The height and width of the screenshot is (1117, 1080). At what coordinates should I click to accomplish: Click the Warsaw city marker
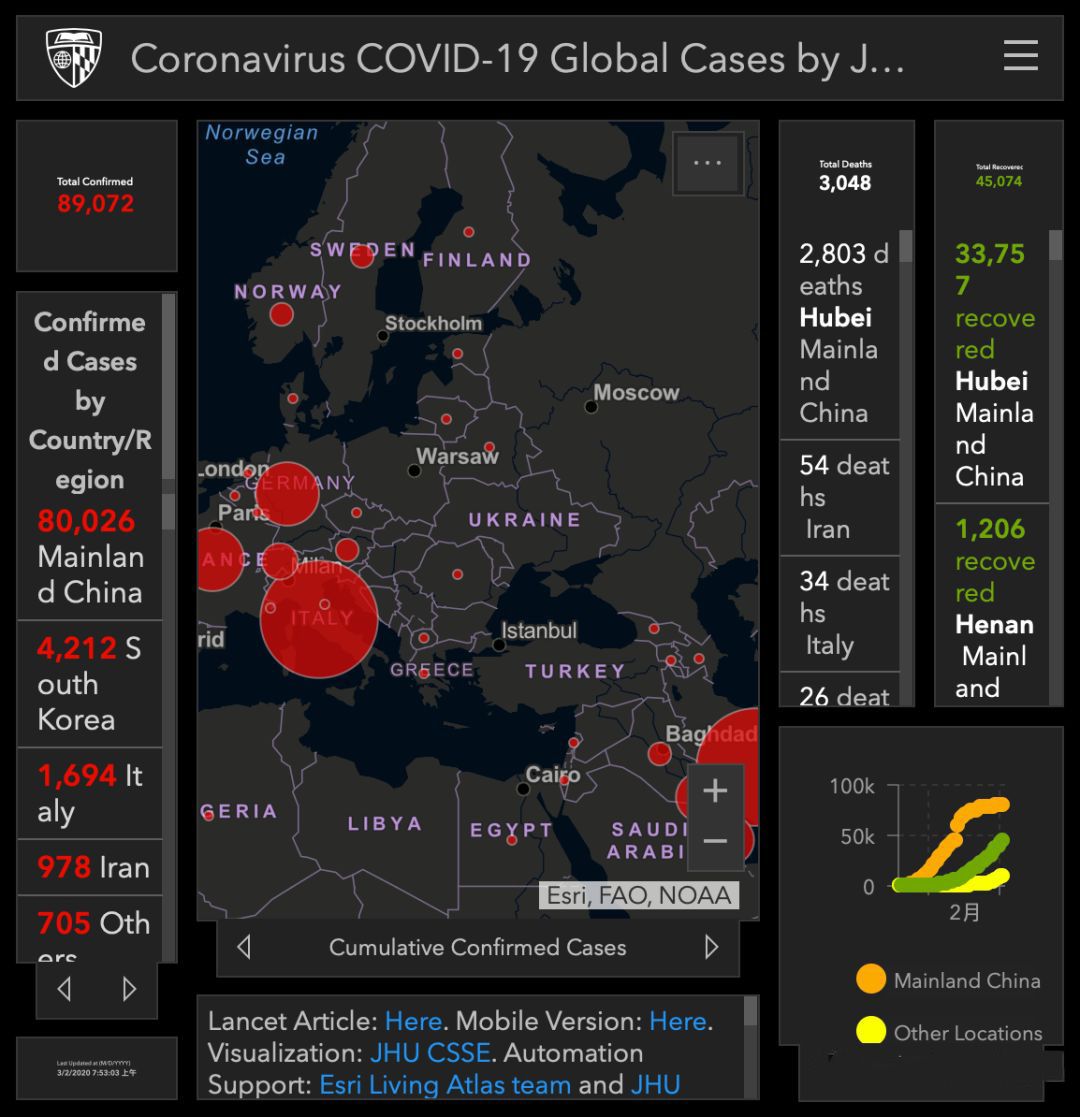(414, 470)
